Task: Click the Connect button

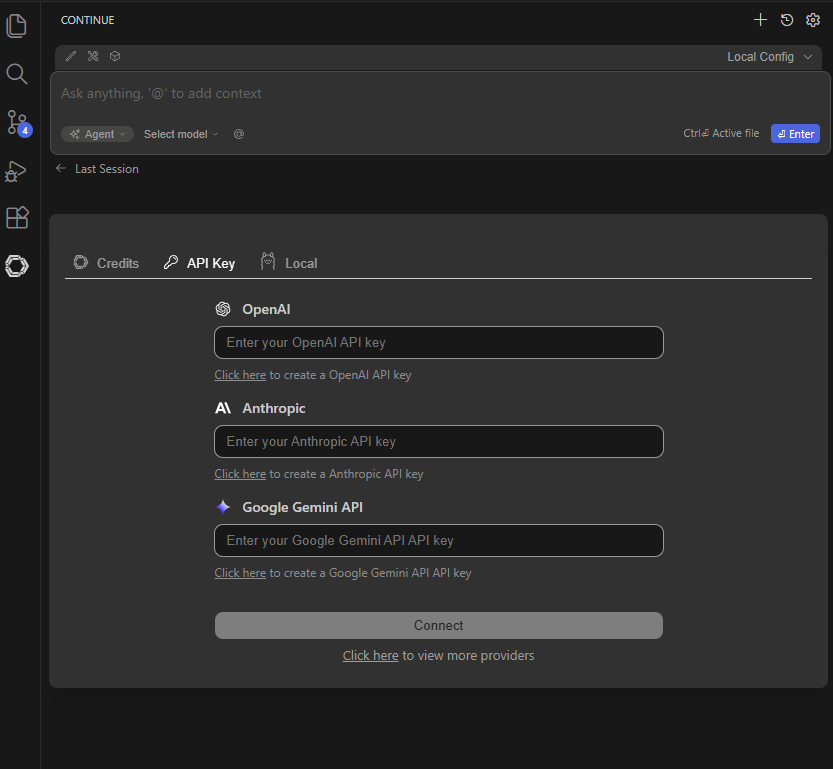Action: click(x=439, y=625)
